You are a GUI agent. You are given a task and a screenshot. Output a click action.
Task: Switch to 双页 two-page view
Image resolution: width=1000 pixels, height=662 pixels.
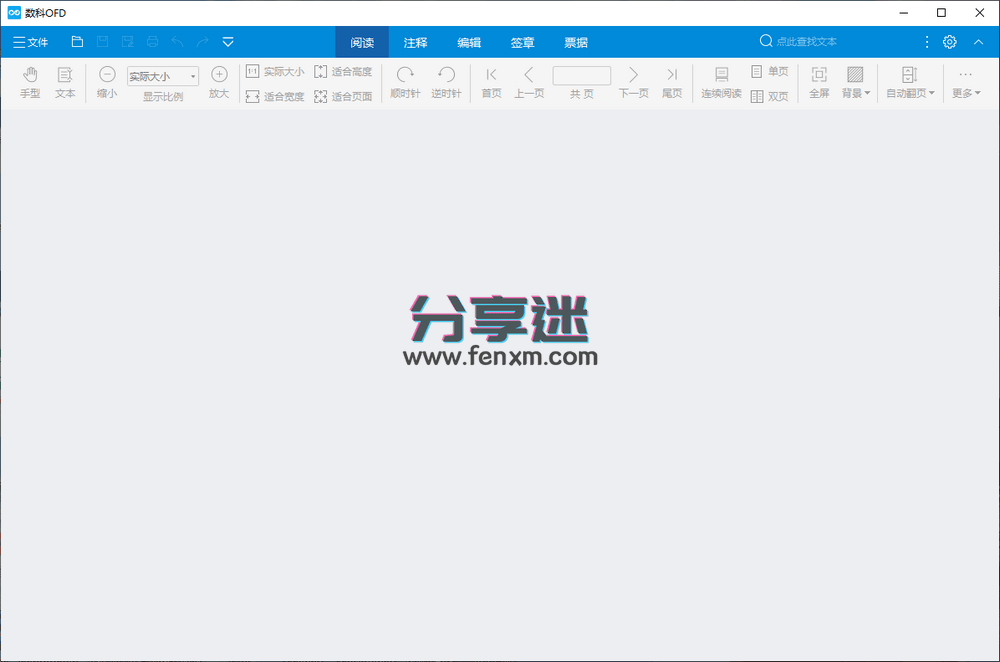(770, 95)
